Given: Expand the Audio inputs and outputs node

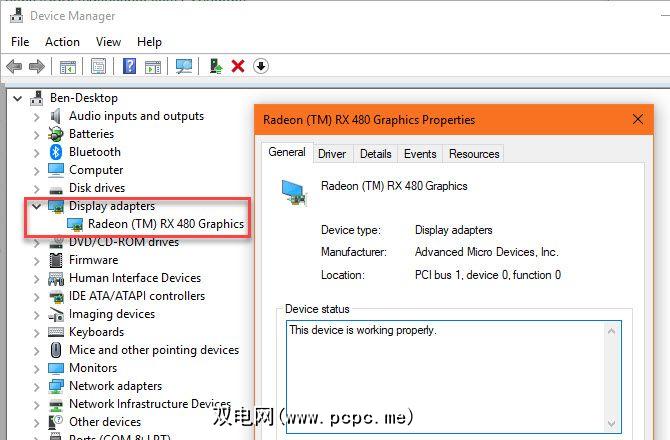Looking at the screenshot, I should pyautogui.click(x=37, y=117).
